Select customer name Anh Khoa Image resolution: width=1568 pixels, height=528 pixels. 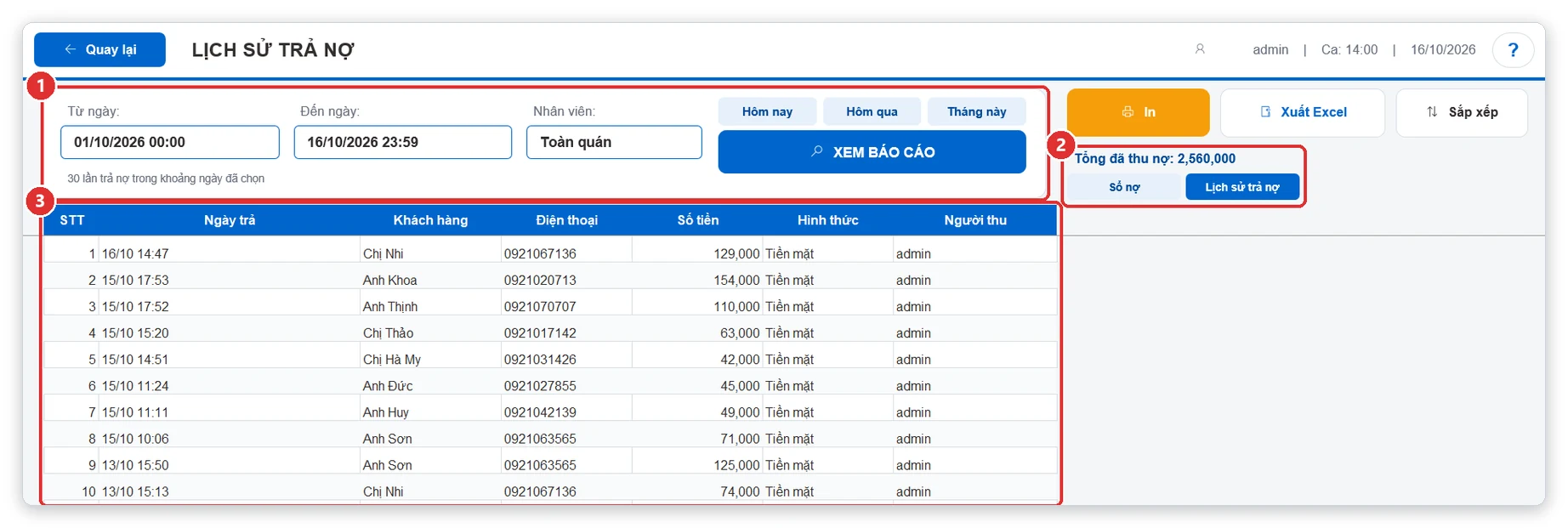pyautogui.click(x=390, y=280)
